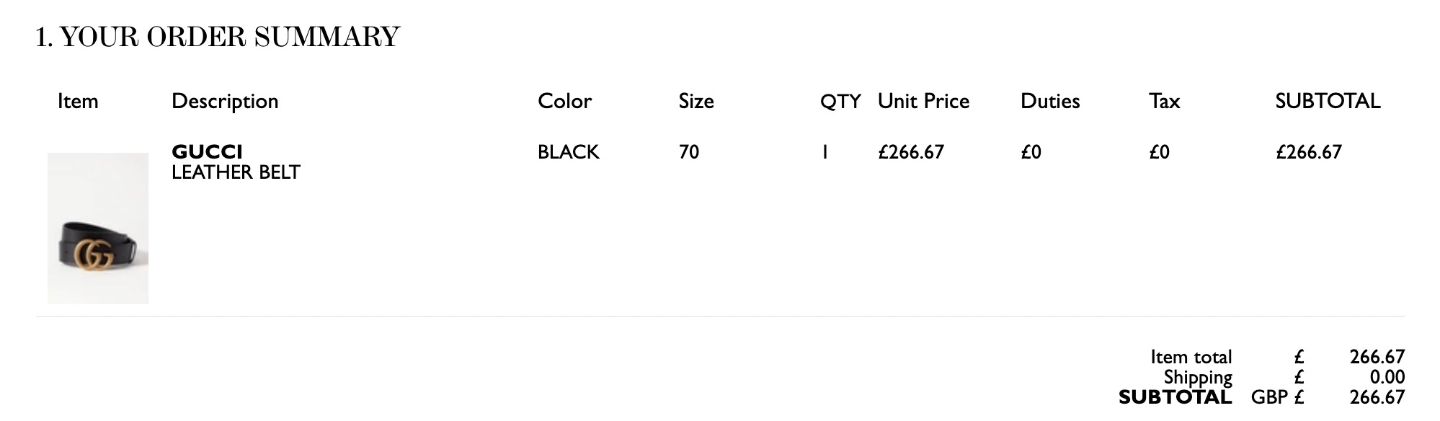Click the Color column header

(565, 101)
